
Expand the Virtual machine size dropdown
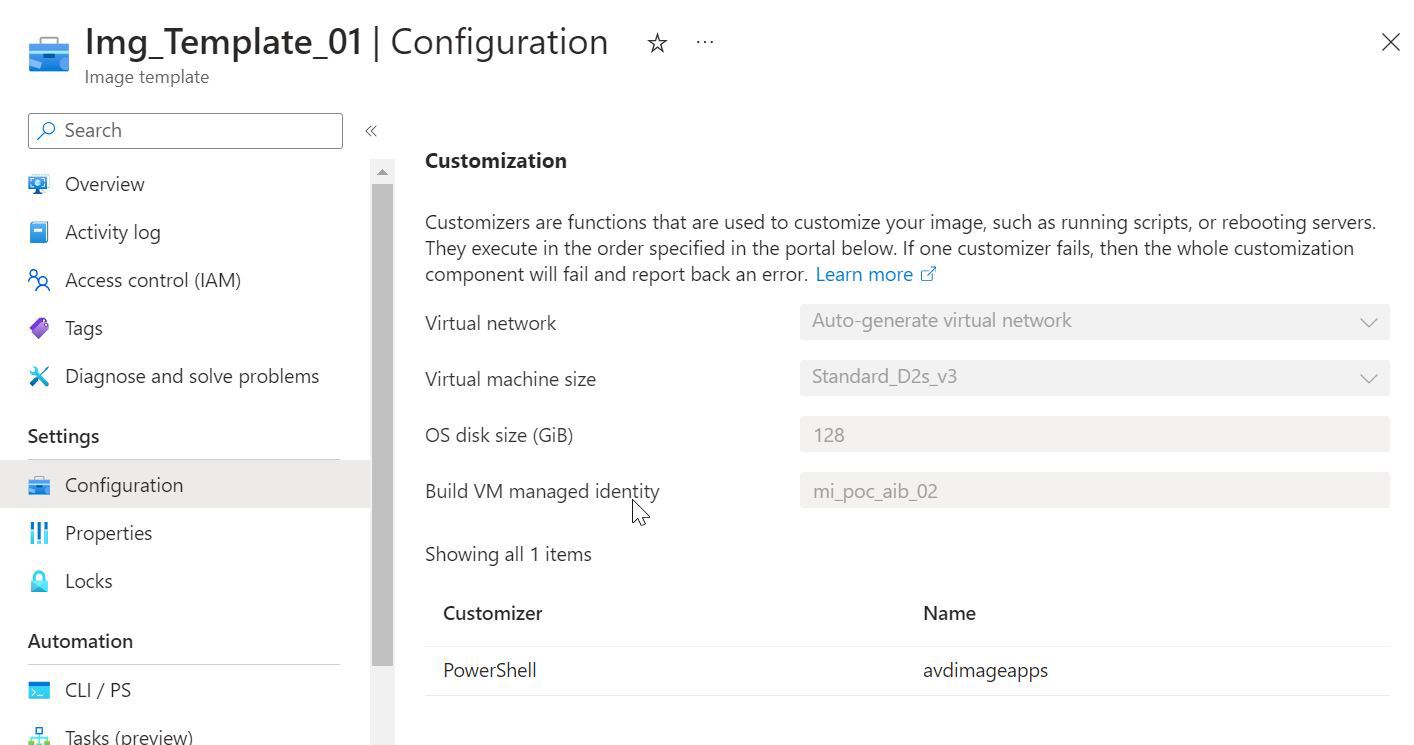(1094, 378)
